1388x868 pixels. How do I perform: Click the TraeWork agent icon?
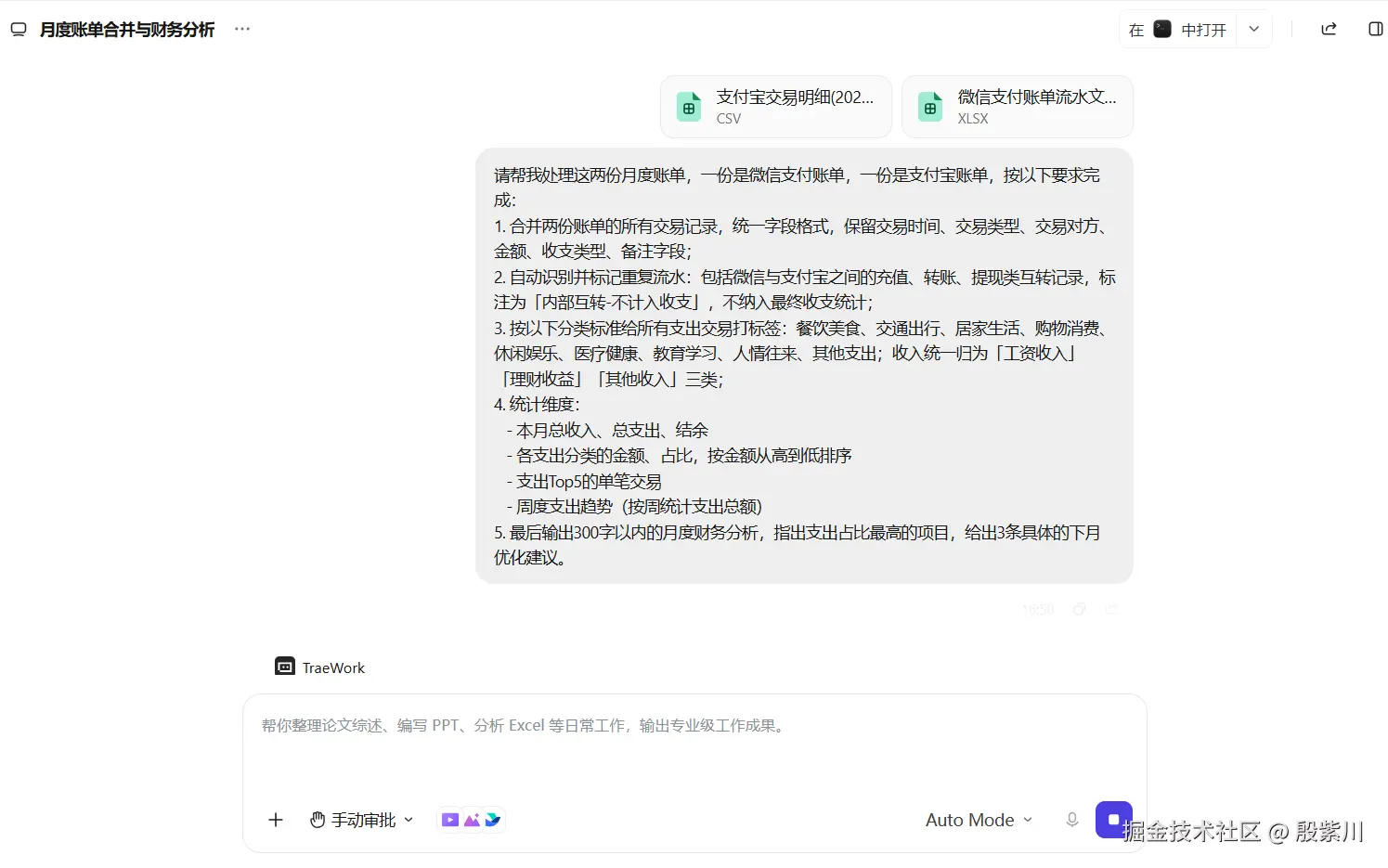coord(285,667)
